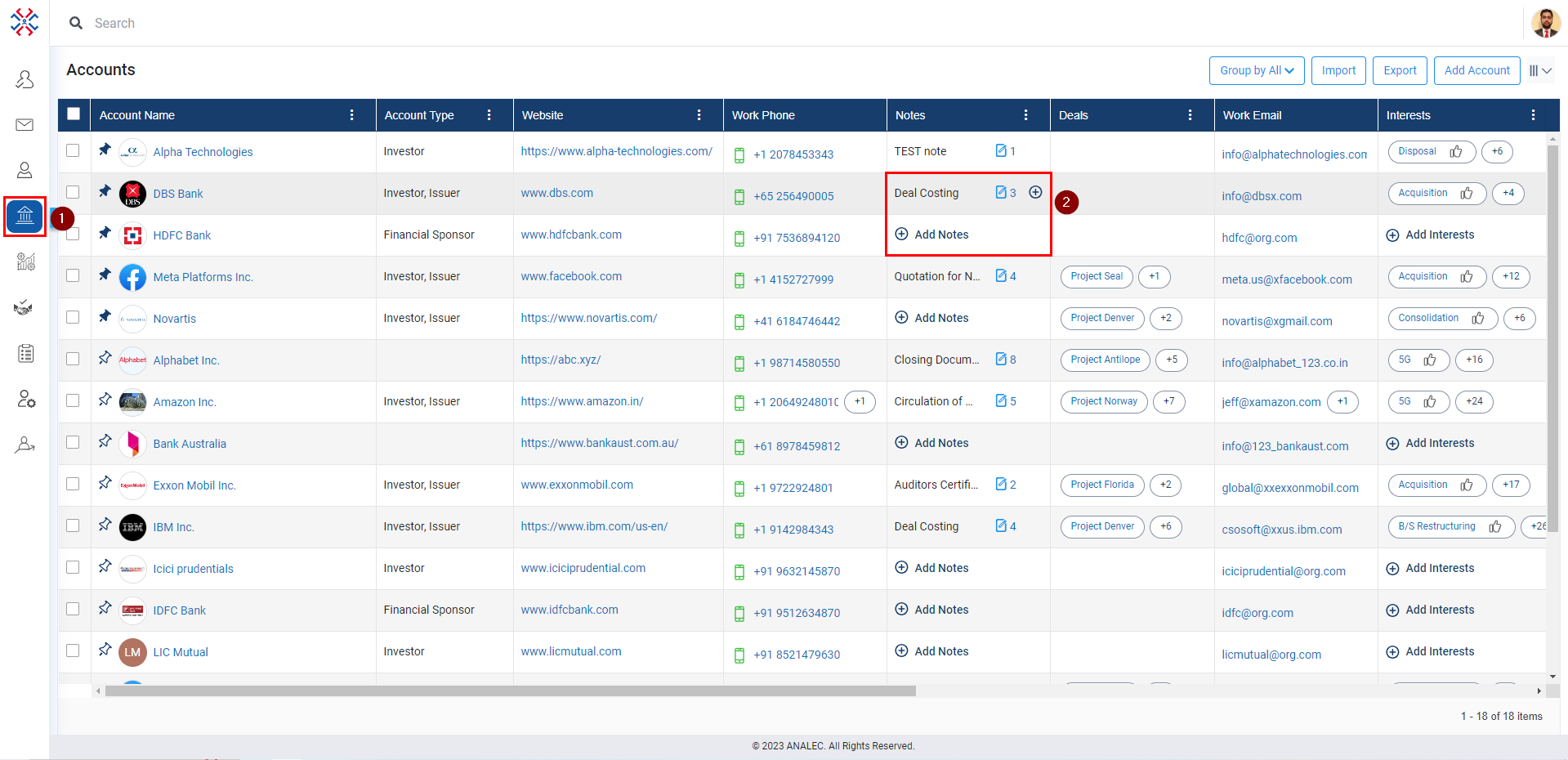Check the Alphabet Inc. row checkbox
Viewport: 1568px width, 760px height.
pos(73,359)
